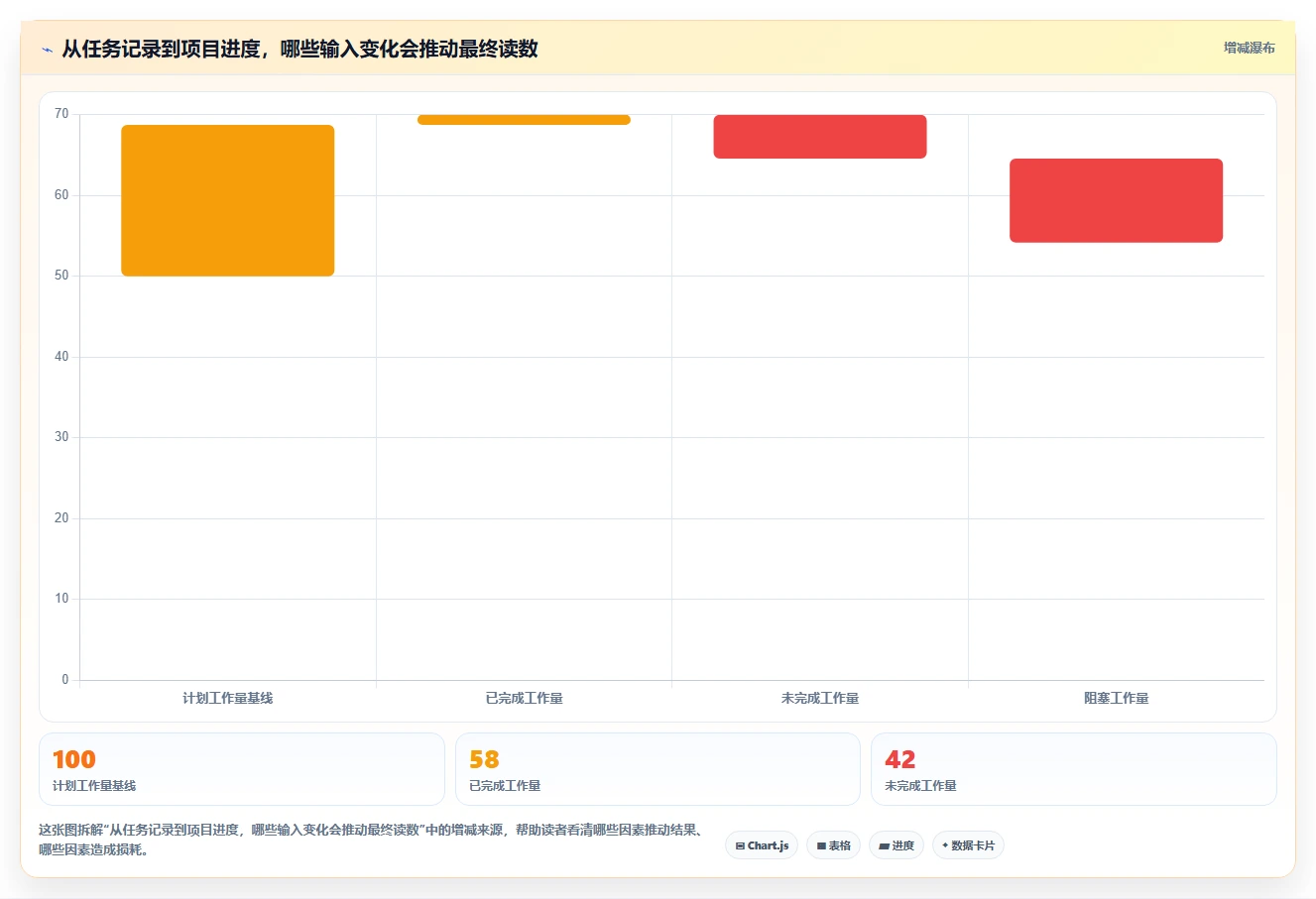Screen dimensions: 1316x899
Task: Click the y-axis tick label 70
Action: tap(61, 114)
